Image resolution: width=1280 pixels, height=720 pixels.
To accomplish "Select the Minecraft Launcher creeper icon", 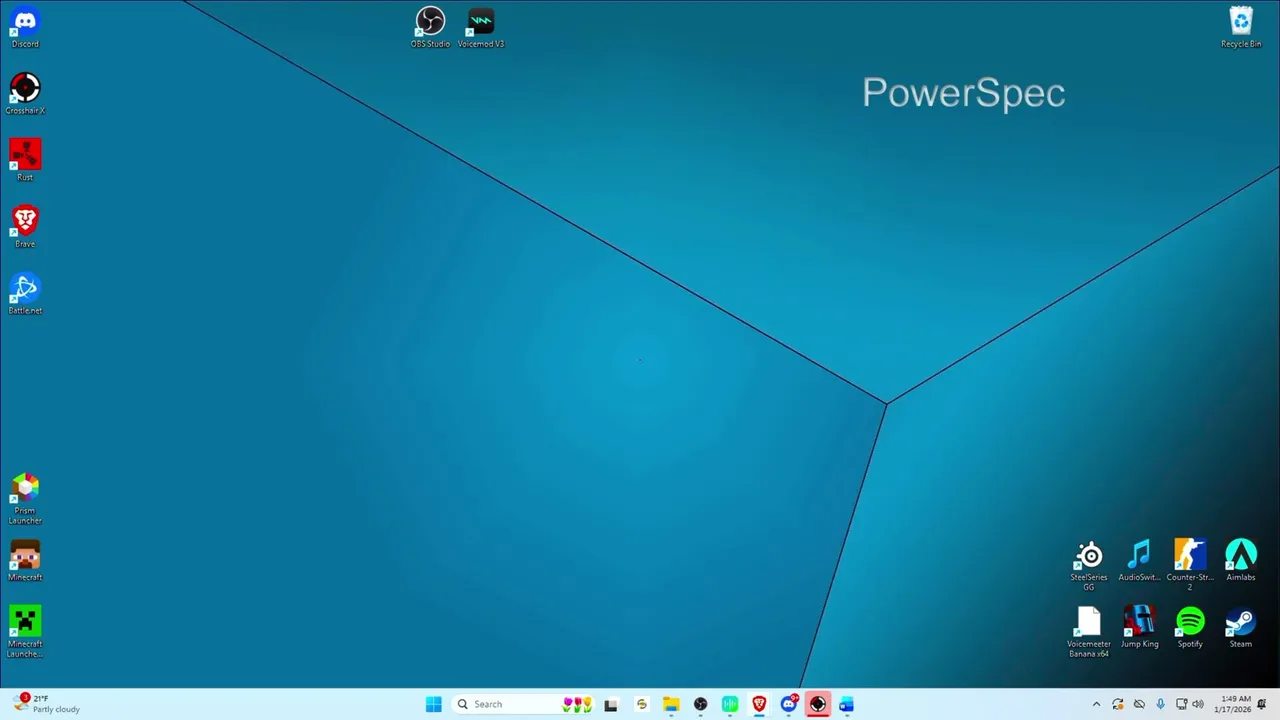I will [25, 632].
